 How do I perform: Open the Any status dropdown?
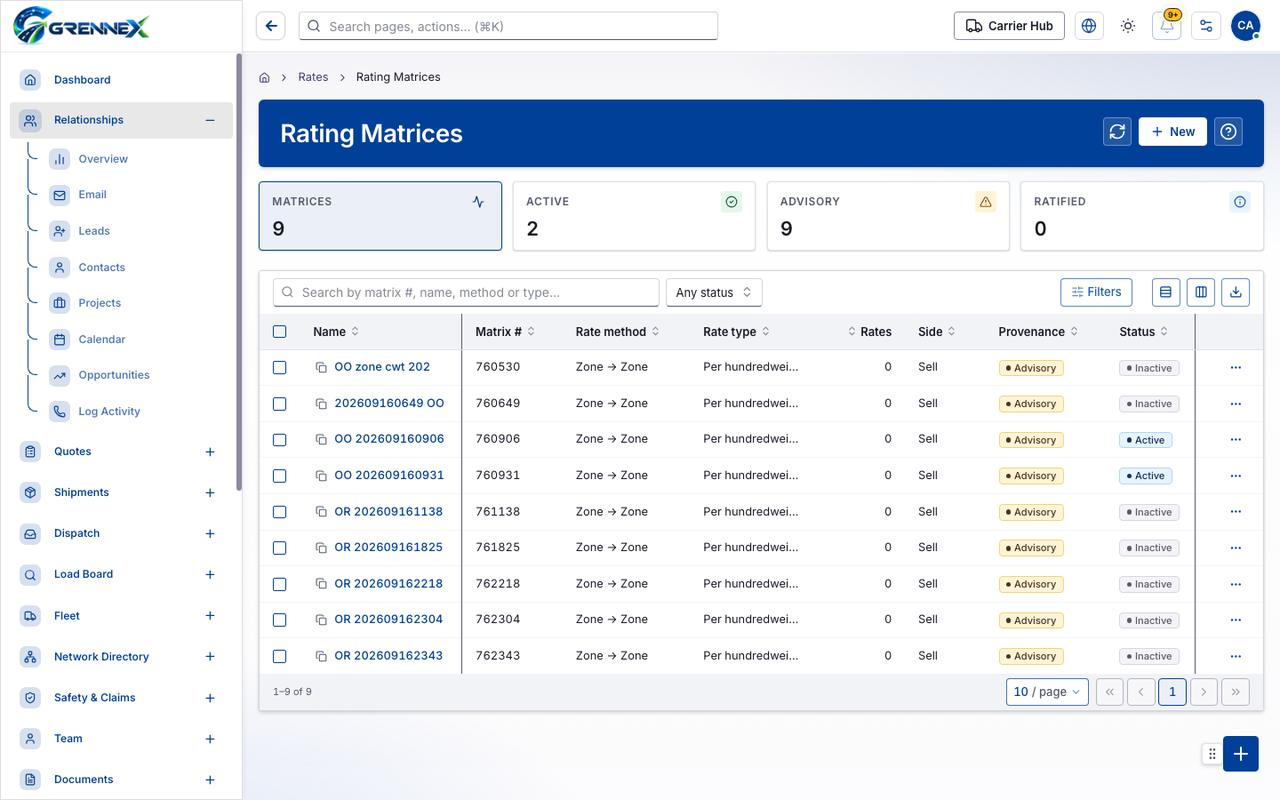coord(714,292)
